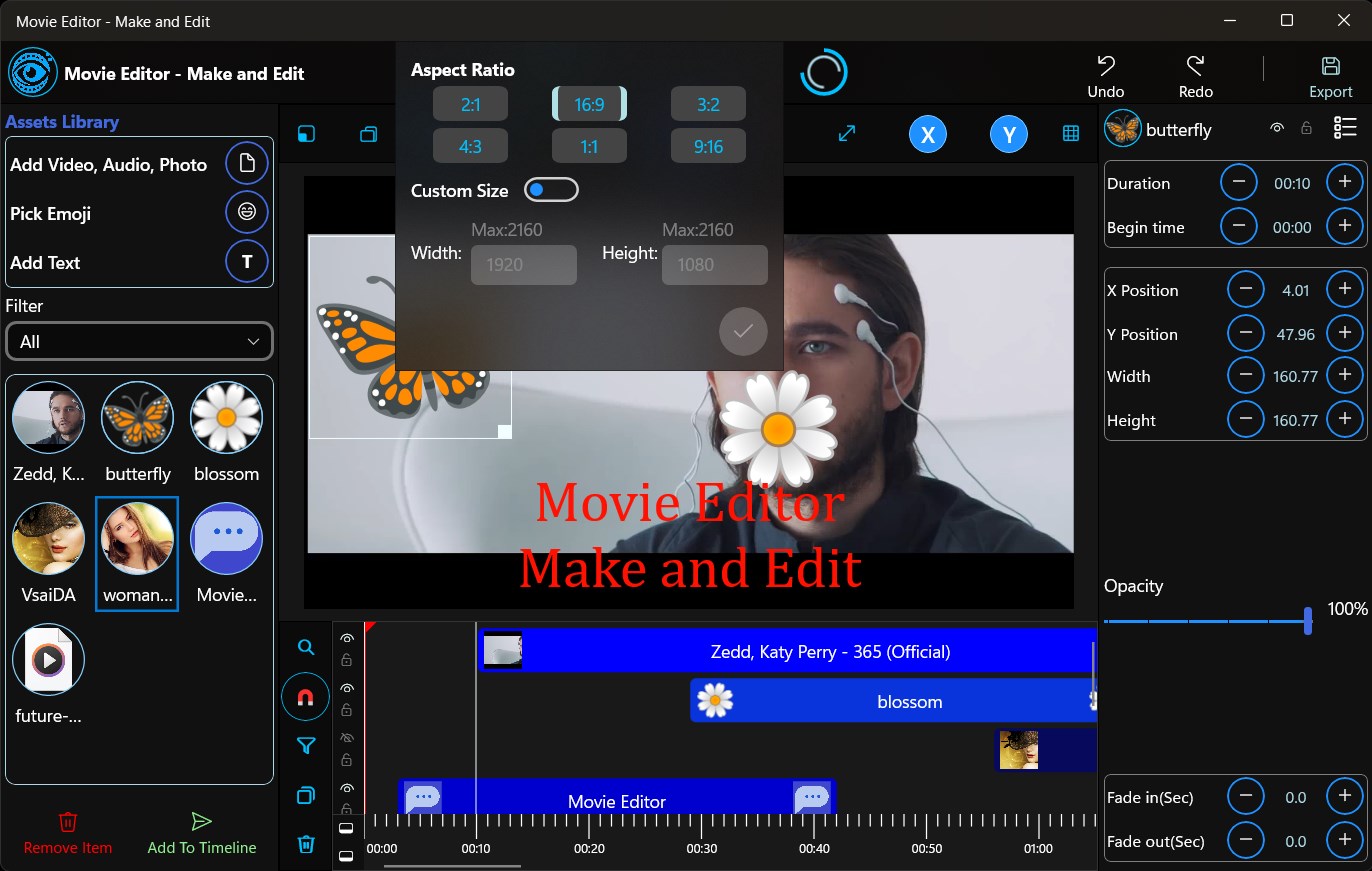
Task: Show the hidden third timeline track
Action: 347,737
